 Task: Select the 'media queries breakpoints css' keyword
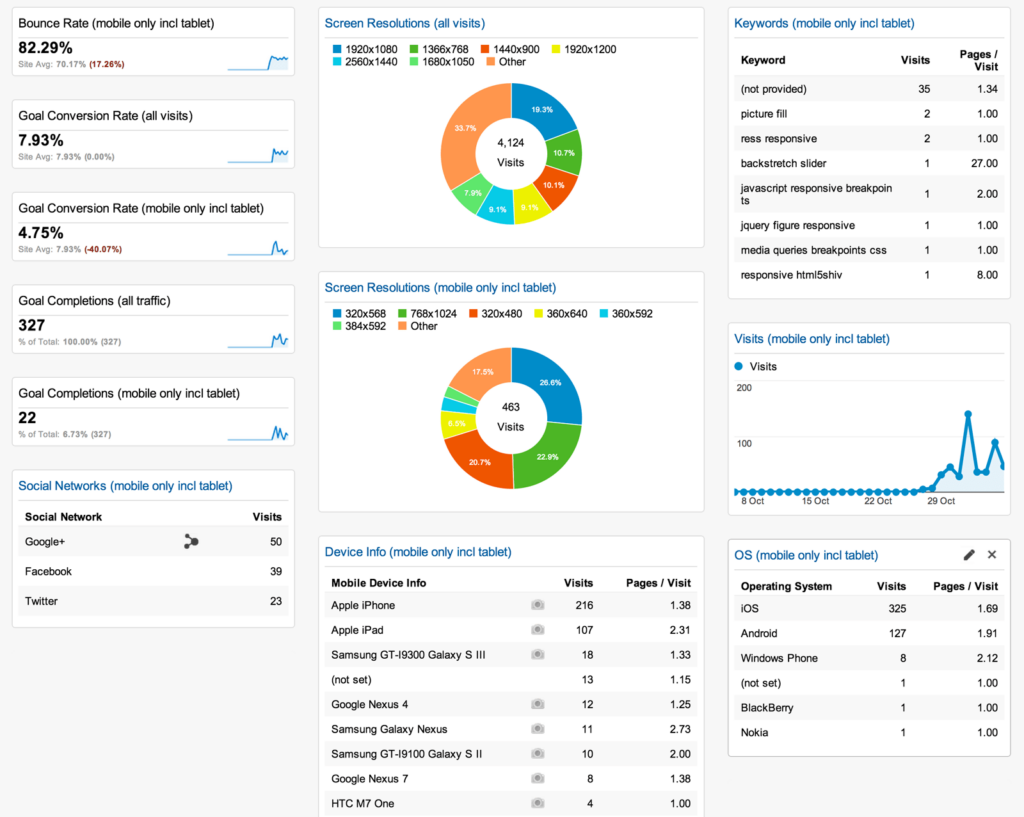pyautogui.click(x=869, y=250)
